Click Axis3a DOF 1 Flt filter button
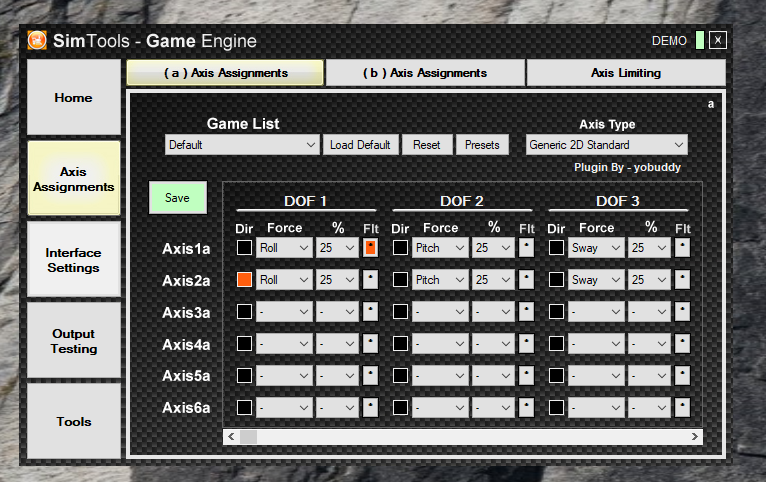Image resolution: width=766 pixels, height=482 pixels. (x=370, y=312)
